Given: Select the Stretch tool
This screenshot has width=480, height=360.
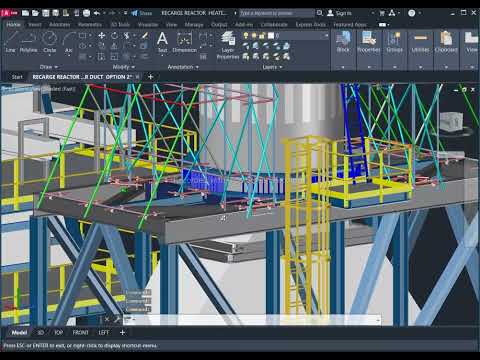Looking at the screenshot, I should [x=102, y=57].
